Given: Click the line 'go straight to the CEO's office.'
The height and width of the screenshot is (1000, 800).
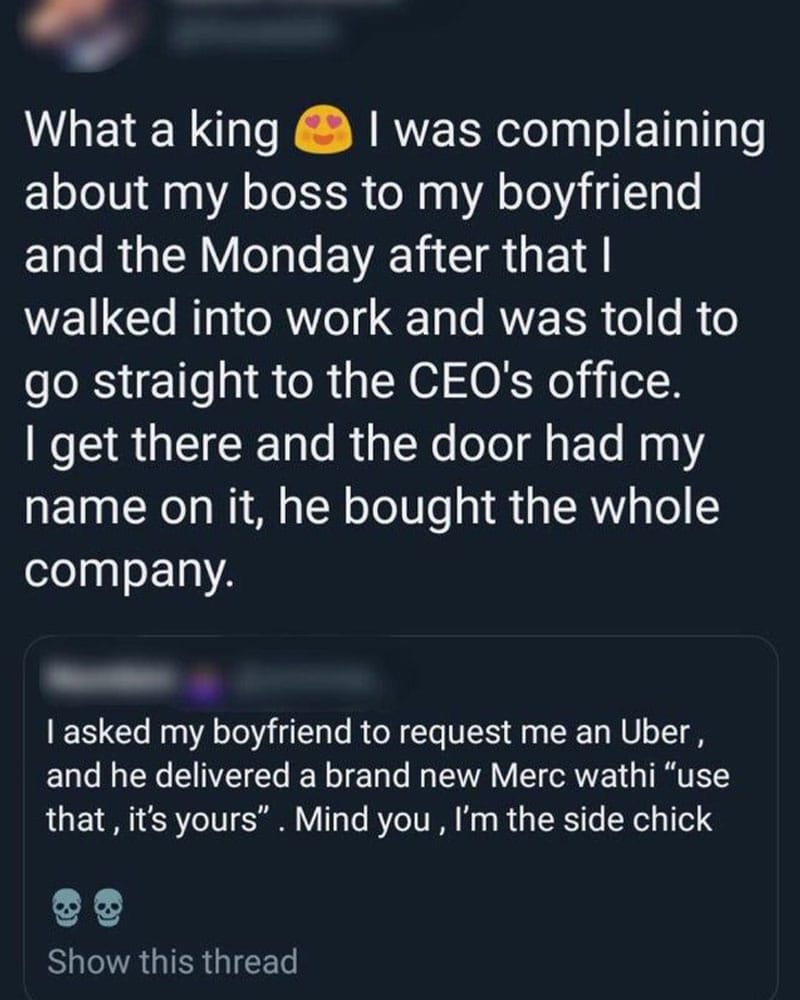Looking at the screenshot, I should click(350, 383).
